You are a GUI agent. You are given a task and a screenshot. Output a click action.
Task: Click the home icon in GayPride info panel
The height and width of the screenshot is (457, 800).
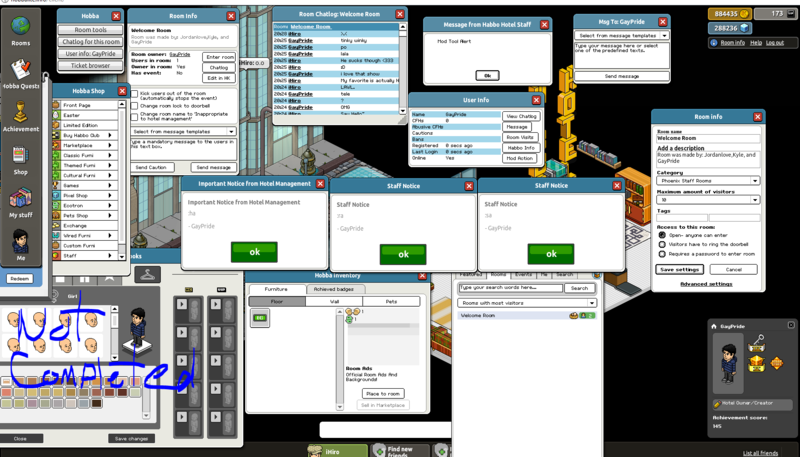pyautogui.click(x=714, y=326)
